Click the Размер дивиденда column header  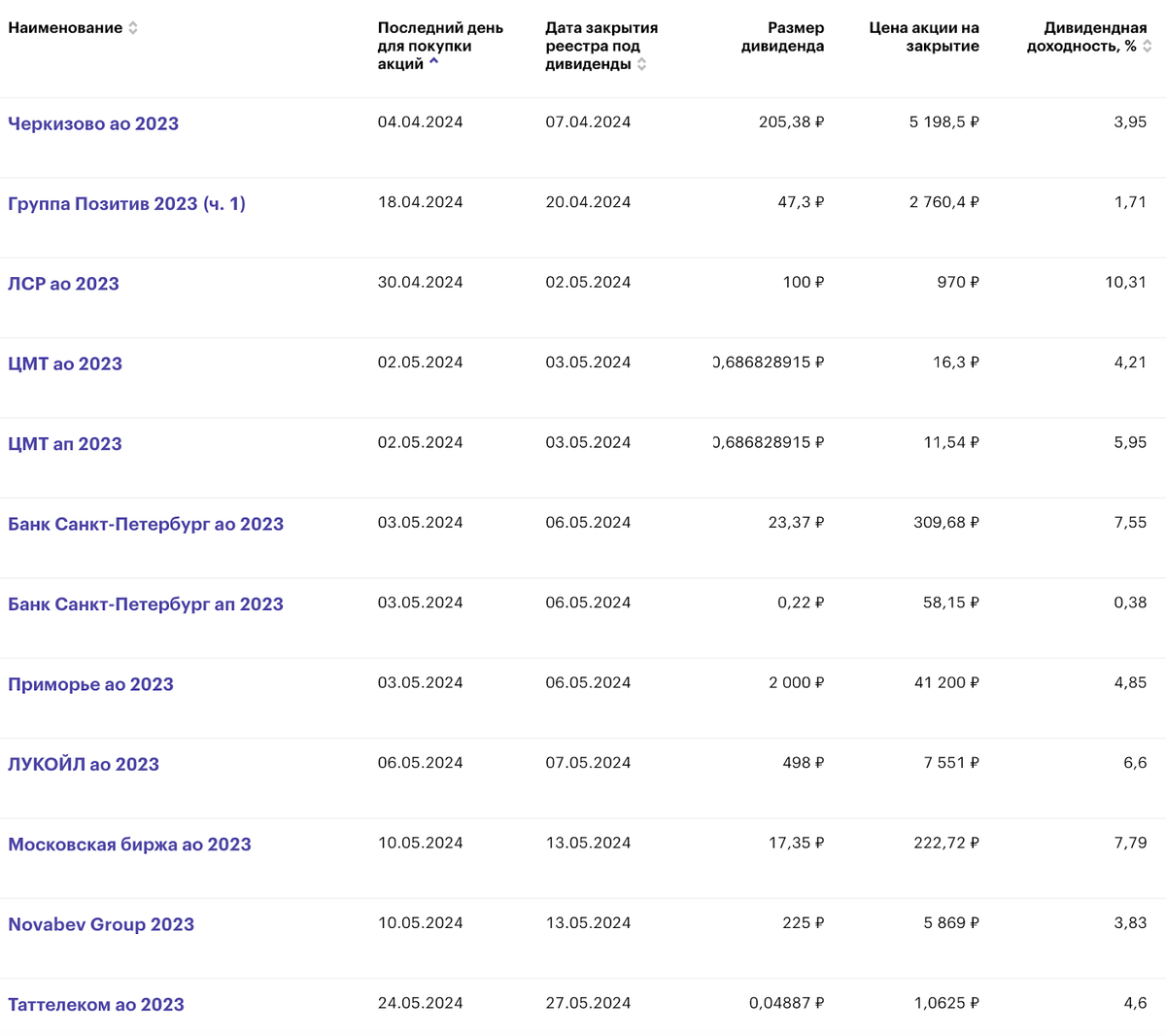click(x=782, y=37)
